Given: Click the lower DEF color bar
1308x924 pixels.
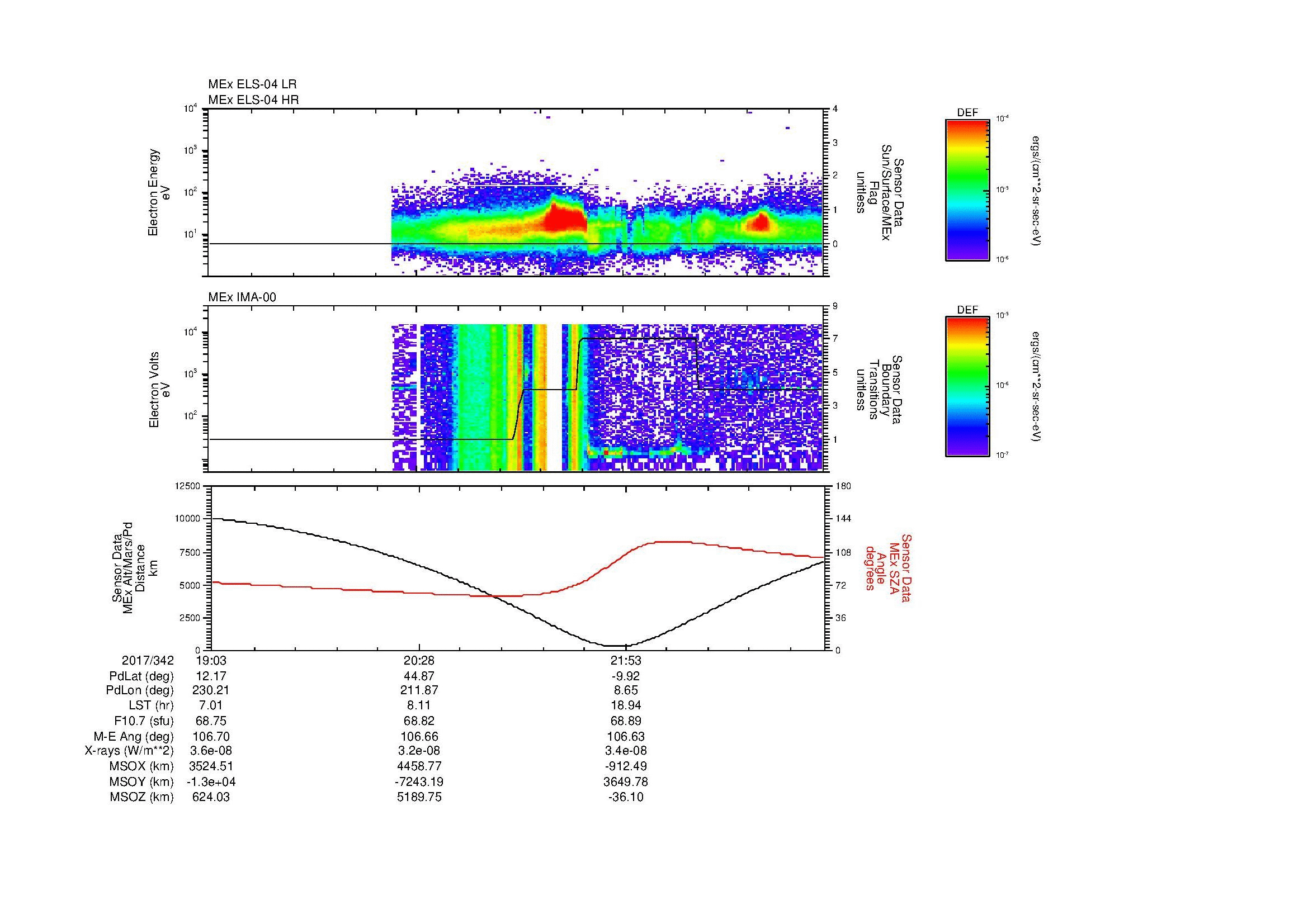Looking at the screenshot, I should coord(967,387).
